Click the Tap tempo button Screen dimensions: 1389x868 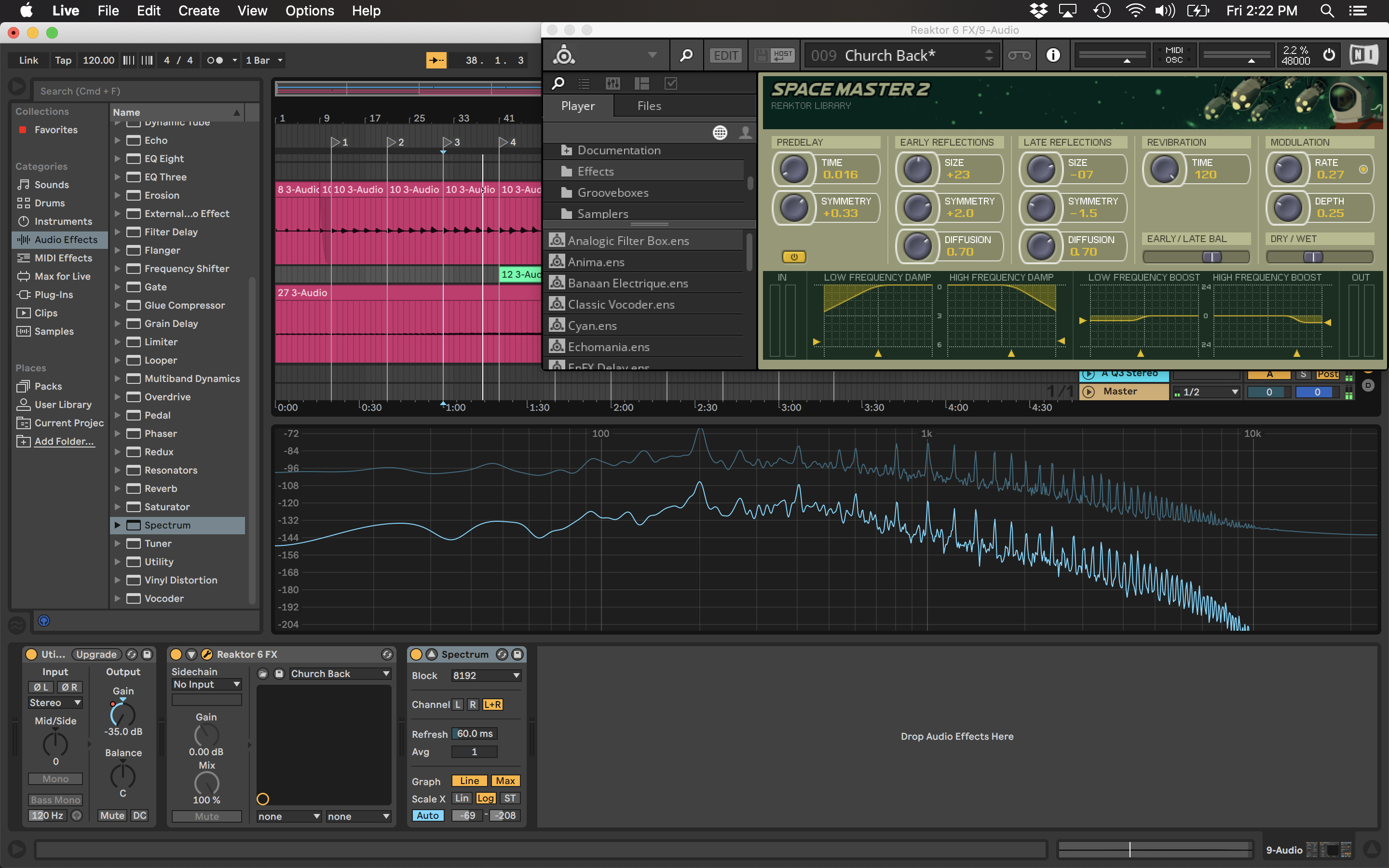63,60
